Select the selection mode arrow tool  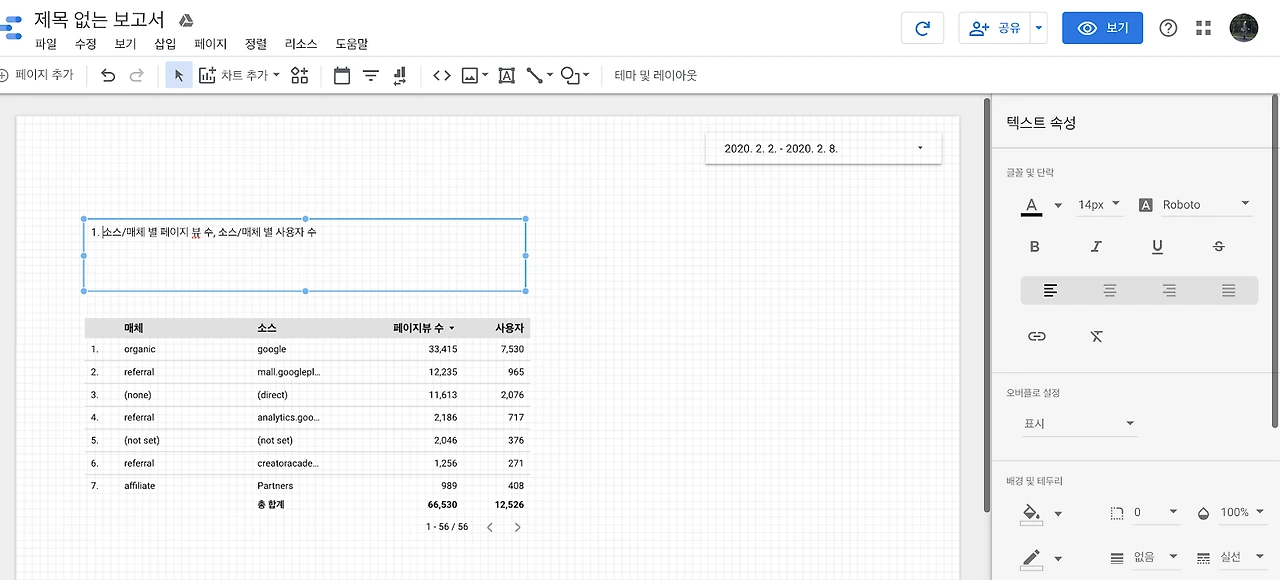tap(179, 75)
